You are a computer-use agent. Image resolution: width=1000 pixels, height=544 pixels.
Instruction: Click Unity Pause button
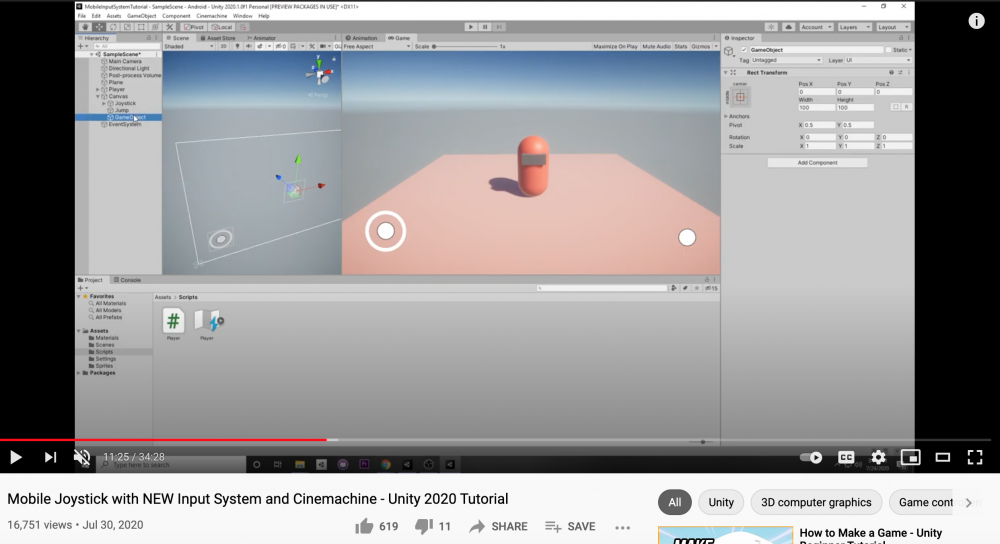[485, 27]
